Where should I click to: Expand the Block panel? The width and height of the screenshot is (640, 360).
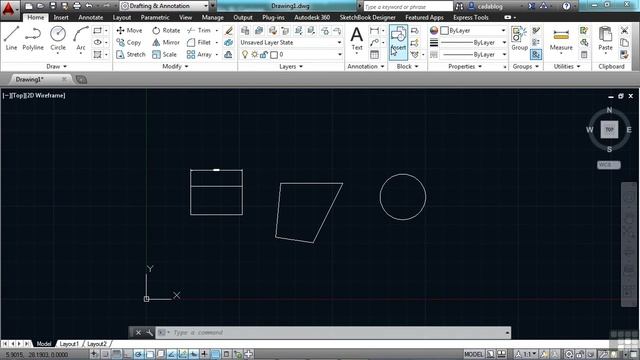click(x=407, y=66)
